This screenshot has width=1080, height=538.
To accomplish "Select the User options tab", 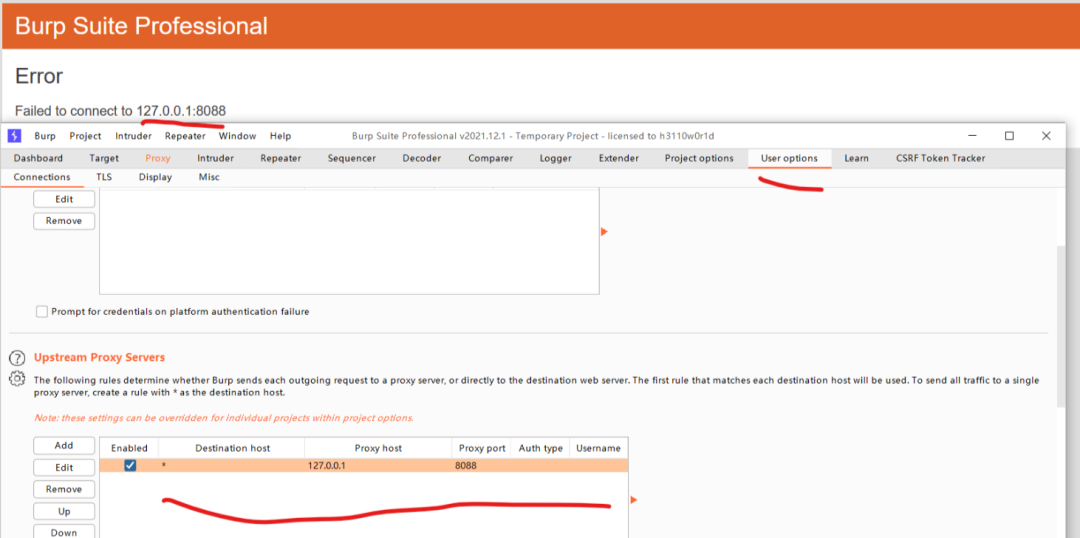I will 789,158.
